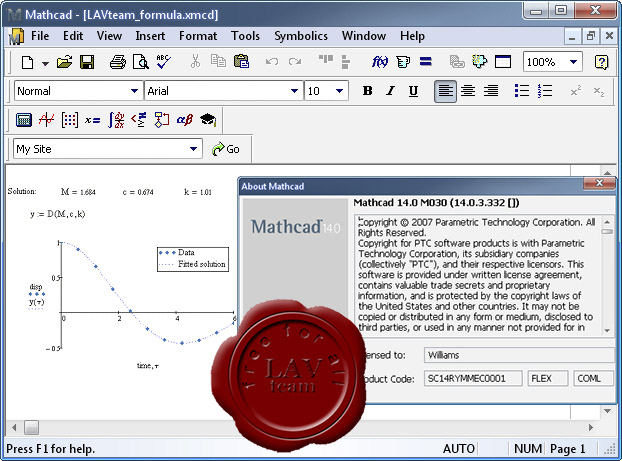Create a new worksheet with New icon

pyautogui.click(x=27, y=62)
